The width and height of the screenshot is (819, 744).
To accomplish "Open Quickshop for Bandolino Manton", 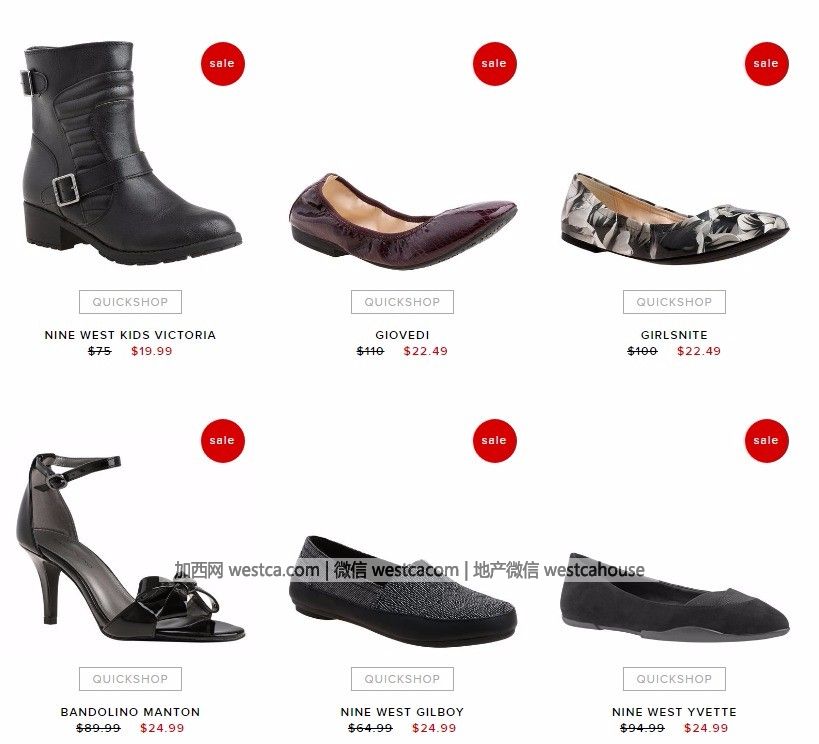I will (131, 679).
